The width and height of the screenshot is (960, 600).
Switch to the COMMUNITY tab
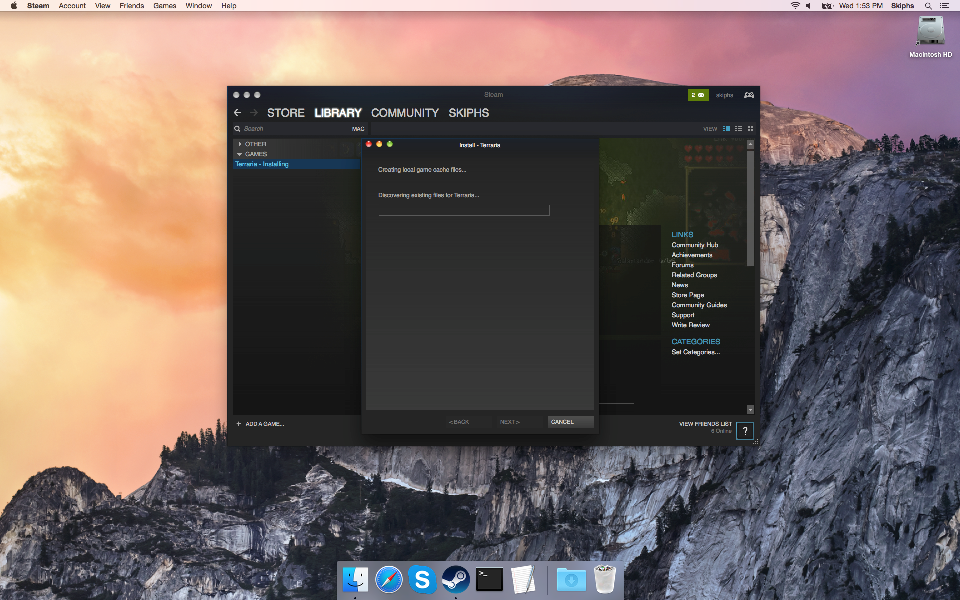pos(405,113)
